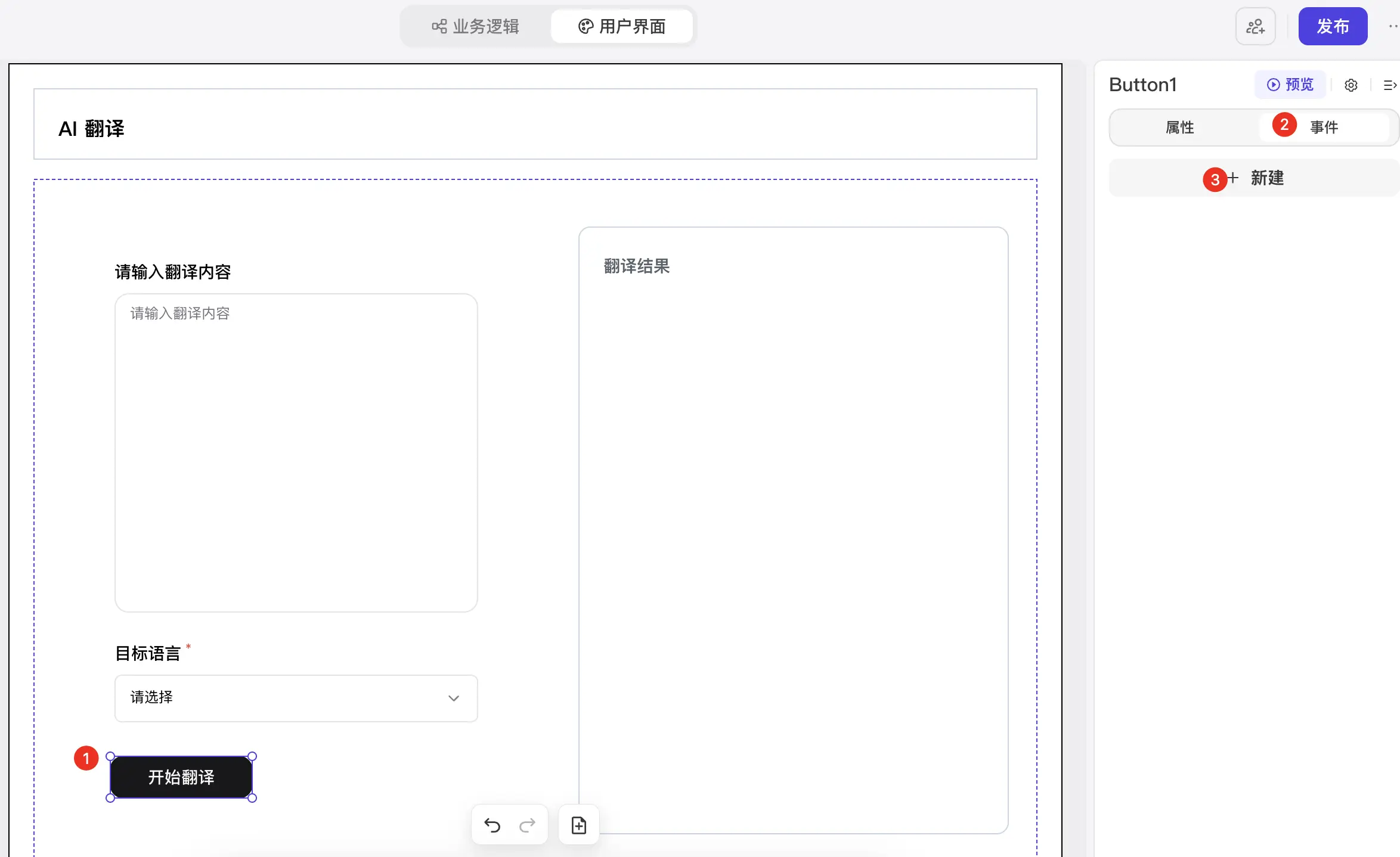Select the 目标语言 label
Viewport: 1400px width, 857px height.
(x=148, y=653)
